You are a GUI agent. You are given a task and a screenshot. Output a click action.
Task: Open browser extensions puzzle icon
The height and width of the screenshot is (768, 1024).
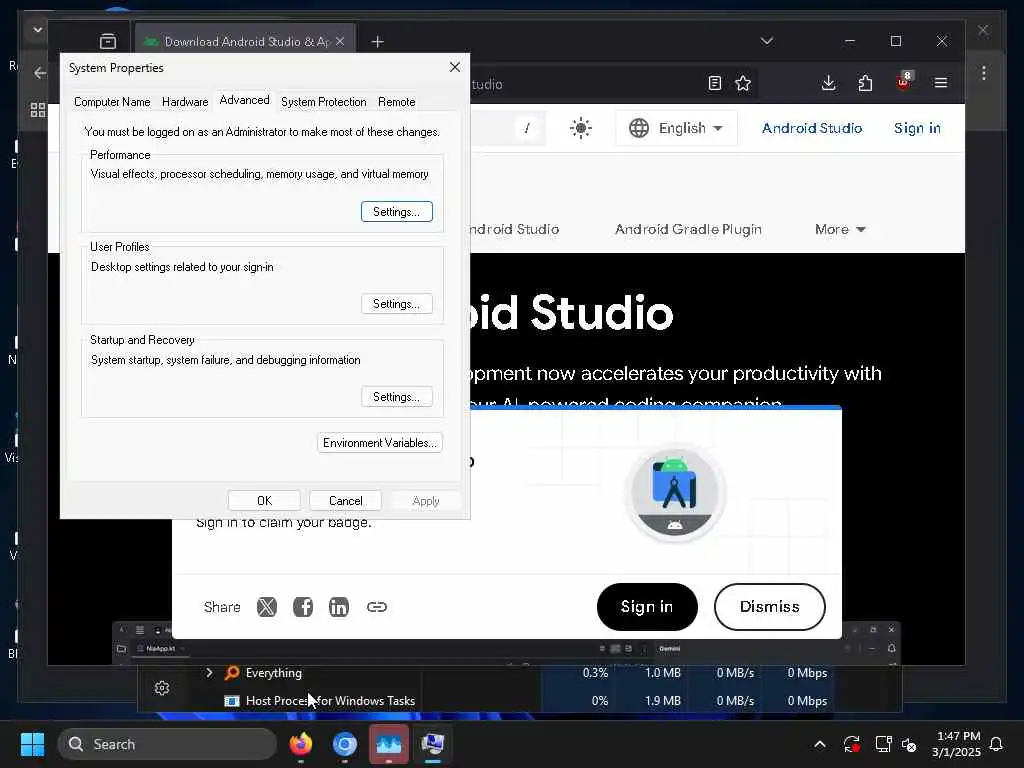pyautogui.click(x=865, y=83)
